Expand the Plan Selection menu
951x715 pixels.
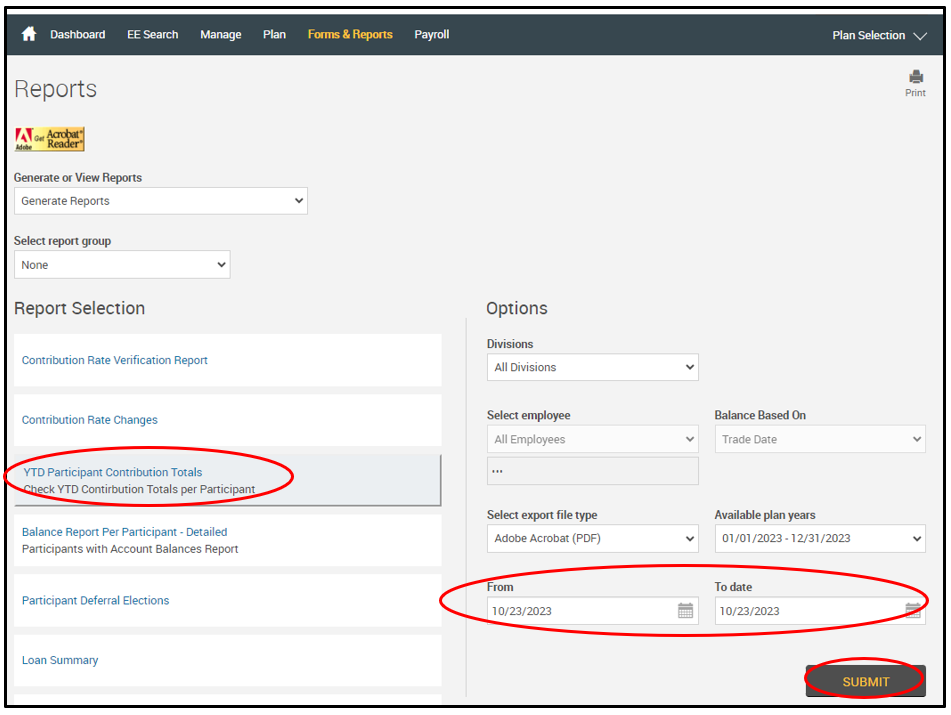pyautogui.click(x=881, y=35)
